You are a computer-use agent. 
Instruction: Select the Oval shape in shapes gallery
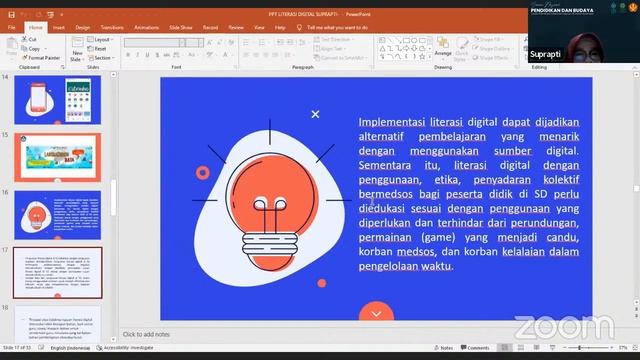[x=414, y=40]
